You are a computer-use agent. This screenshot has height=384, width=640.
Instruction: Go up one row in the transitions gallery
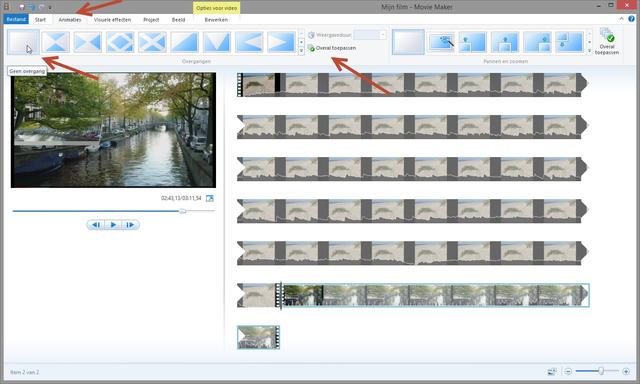pos(301,33)
